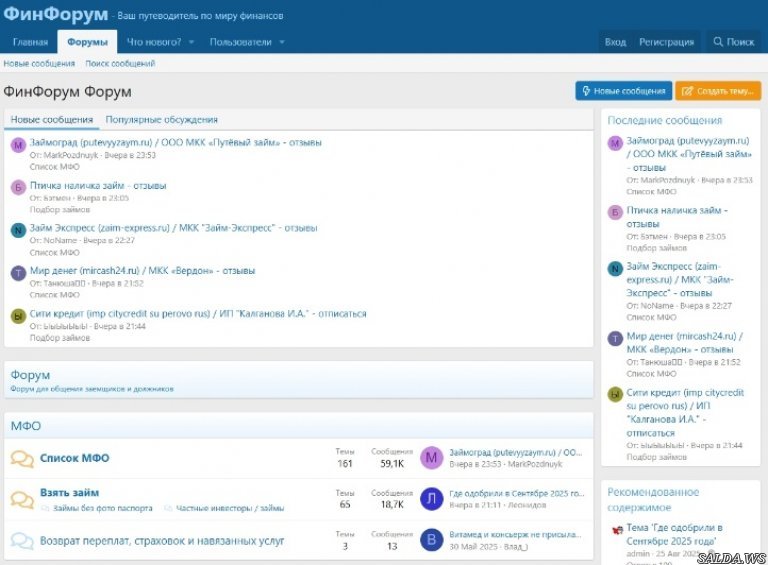Screen dimensions: 768x565
Task: Click the Вход login link
Action: 615,42
